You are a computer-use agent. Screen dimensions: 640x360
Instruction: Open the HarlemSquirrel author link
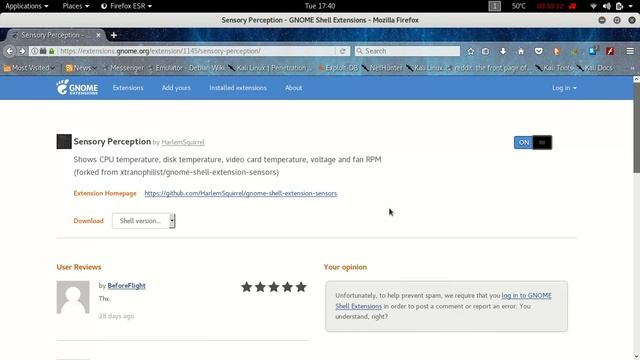coord(183,142)
